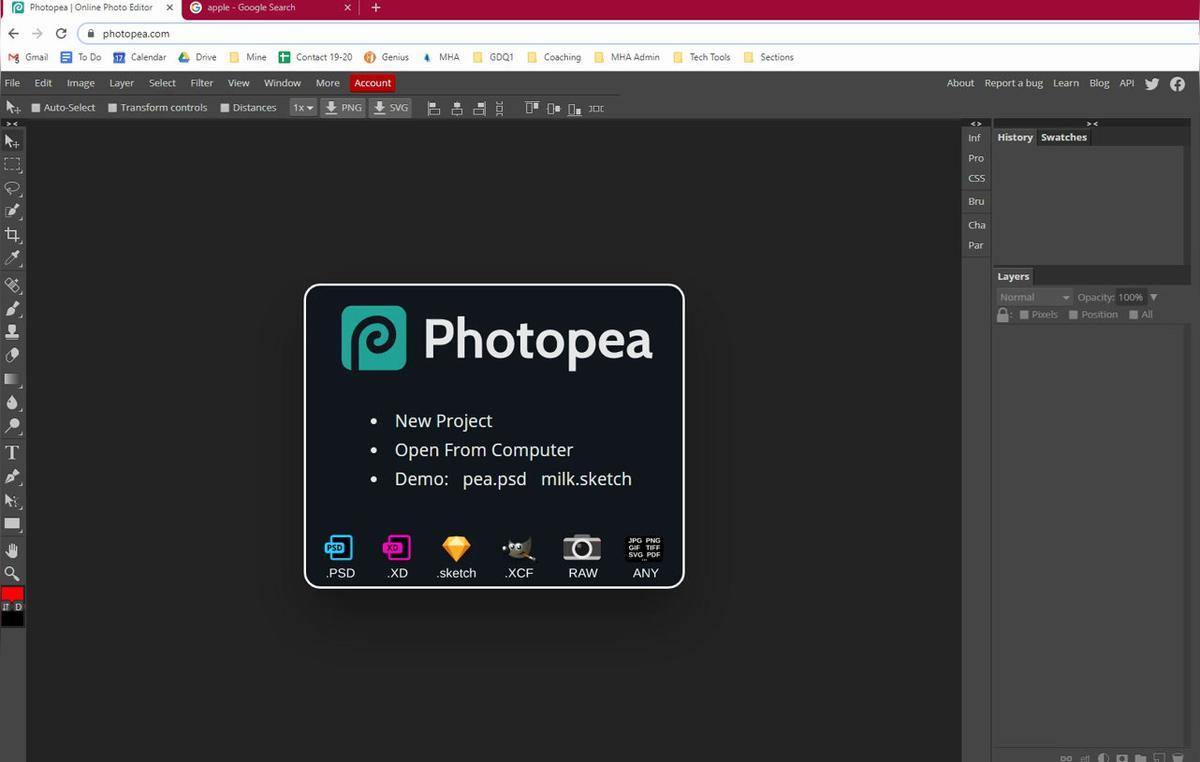Toggle the lock Pixels checkbox
The height and width of the screenshot is (762, 1200).
[1024, 315]
